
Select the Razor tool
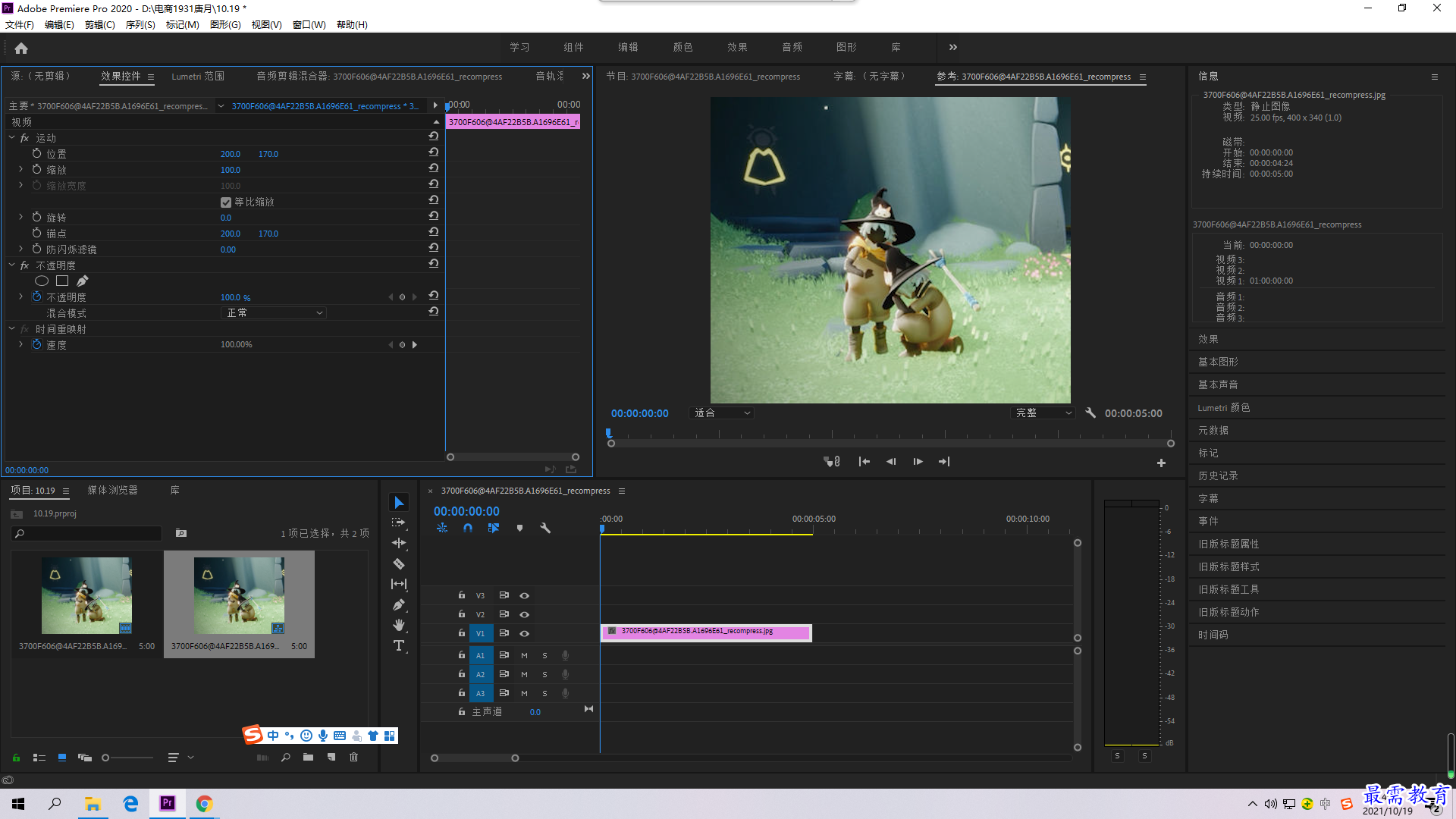tap(399, 563)
